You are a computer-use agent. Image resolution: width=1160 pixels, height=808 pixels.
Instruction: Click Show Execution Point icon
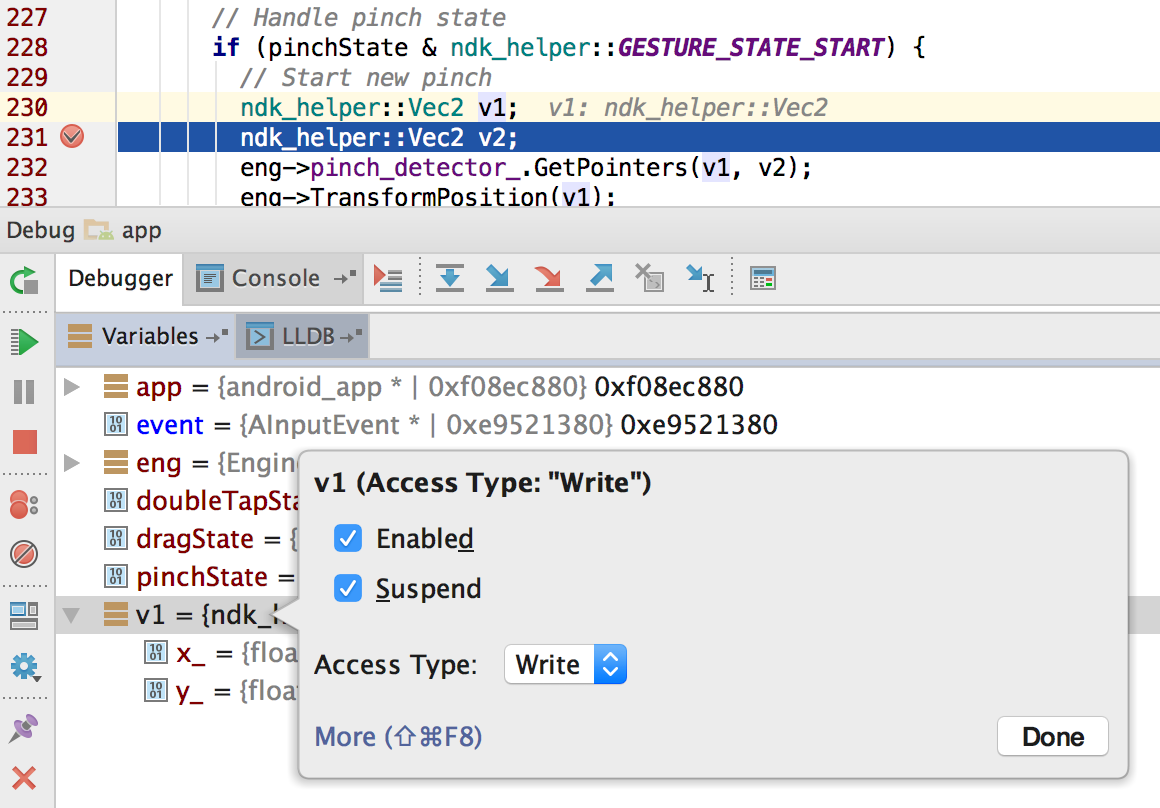(x=387, y=278)
